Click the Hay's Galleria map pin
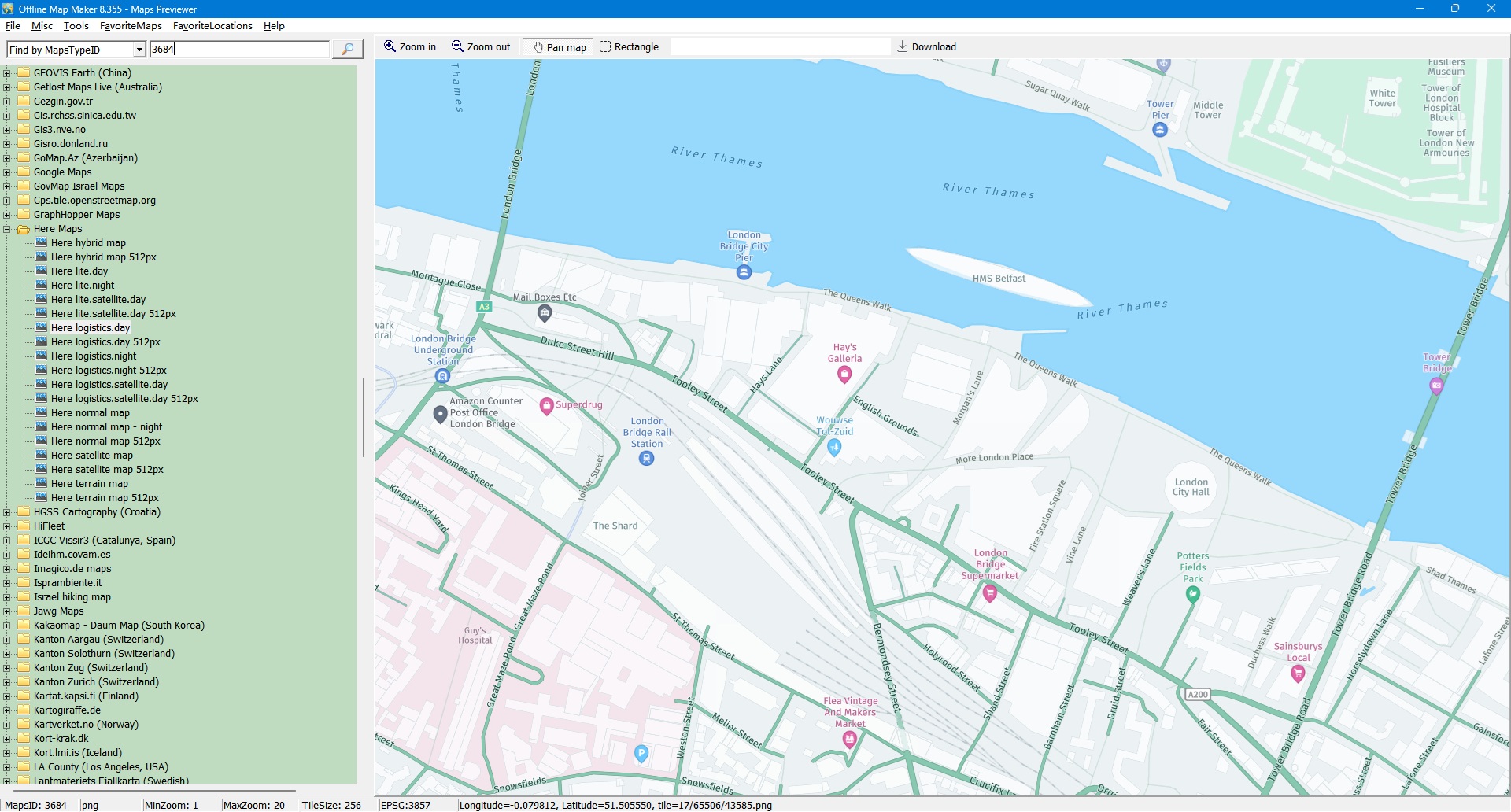 coord(844,375)
